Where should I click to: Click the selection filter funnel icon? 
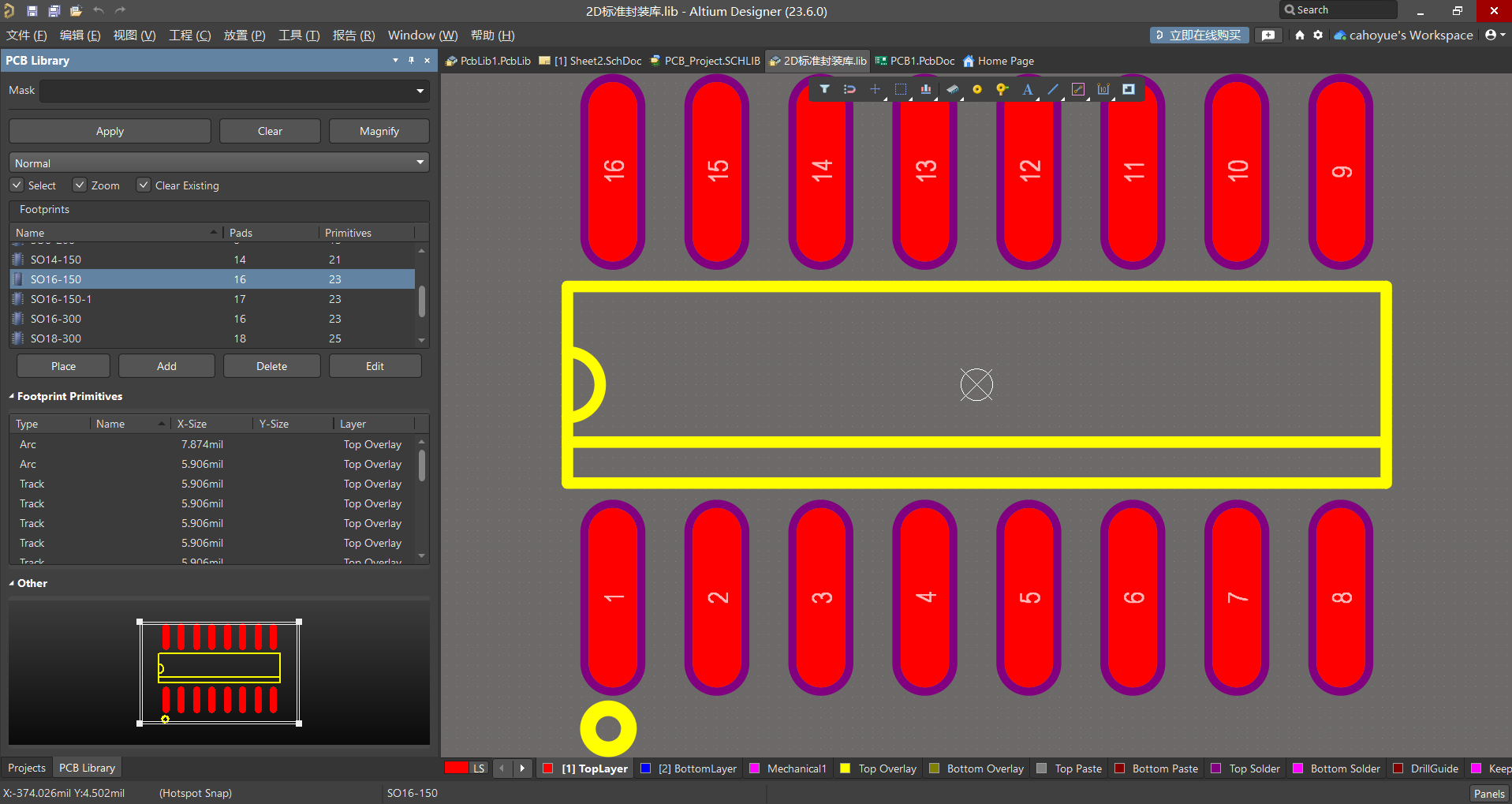point(824,89)
